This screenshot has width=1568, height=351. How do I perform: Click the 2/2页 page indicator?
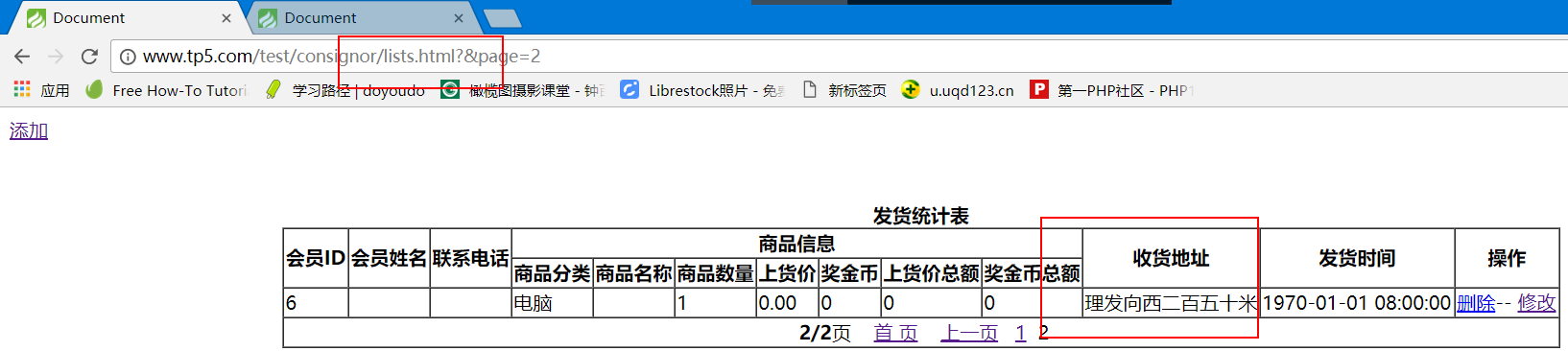[x=824, y=333]
